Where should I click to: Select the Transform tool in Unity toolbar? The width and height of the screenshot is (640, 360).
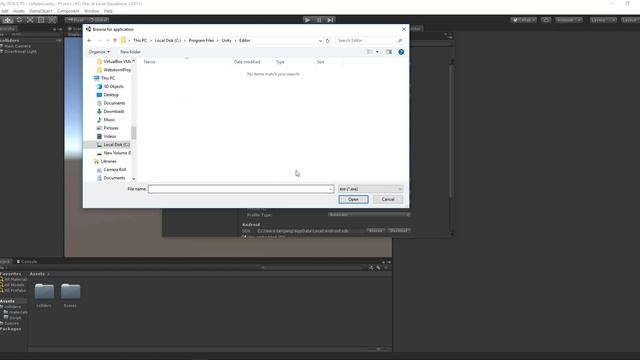click(52, 20)
